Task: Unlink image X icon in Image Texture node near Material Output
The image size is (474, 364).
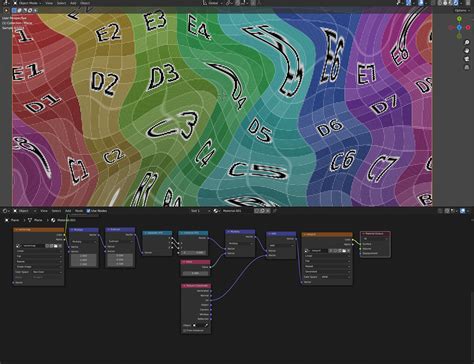Action: coord(349,251)
